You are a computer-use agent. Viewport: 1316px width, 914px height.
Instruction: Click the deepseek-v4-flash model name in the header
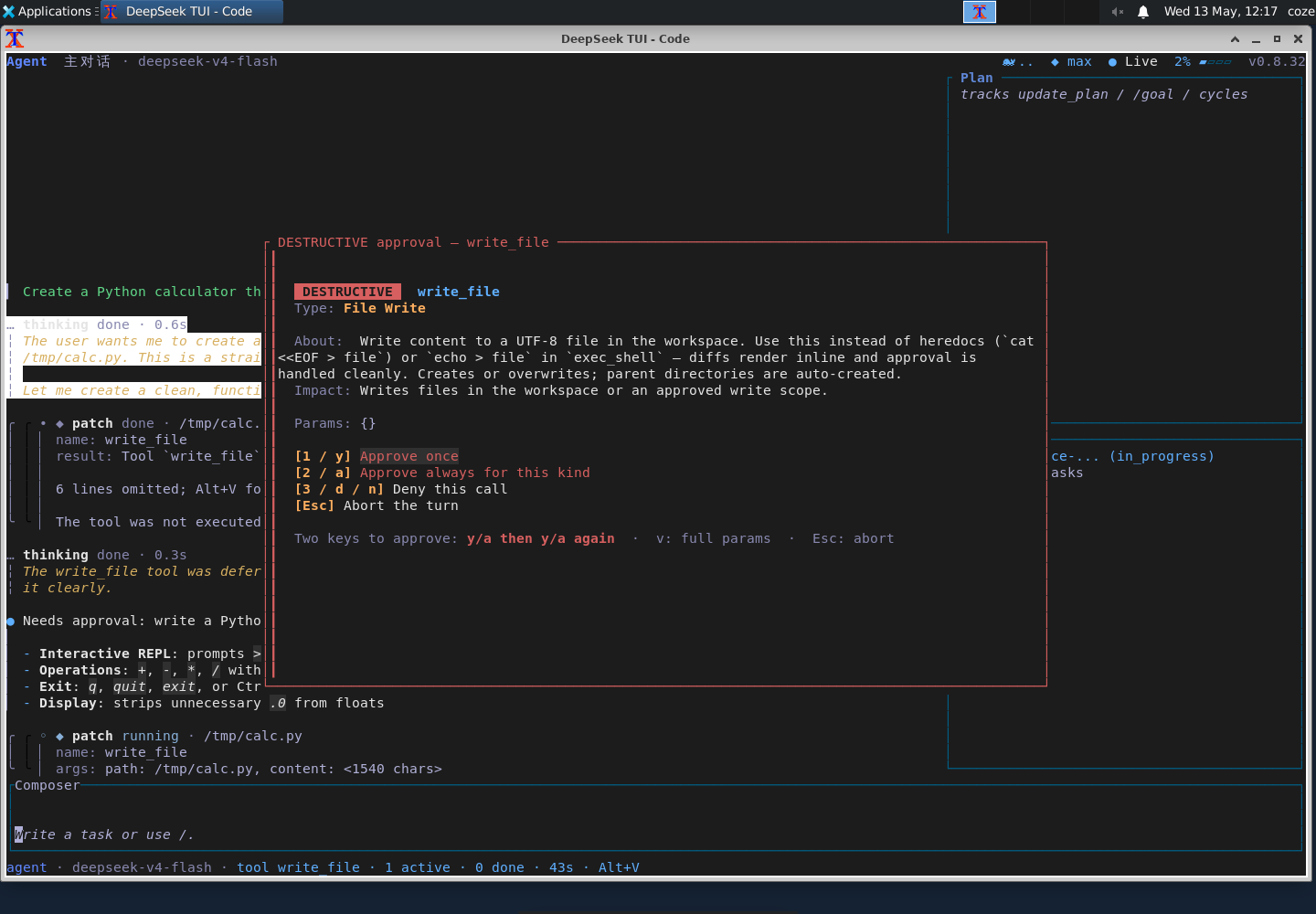point(207,61)
